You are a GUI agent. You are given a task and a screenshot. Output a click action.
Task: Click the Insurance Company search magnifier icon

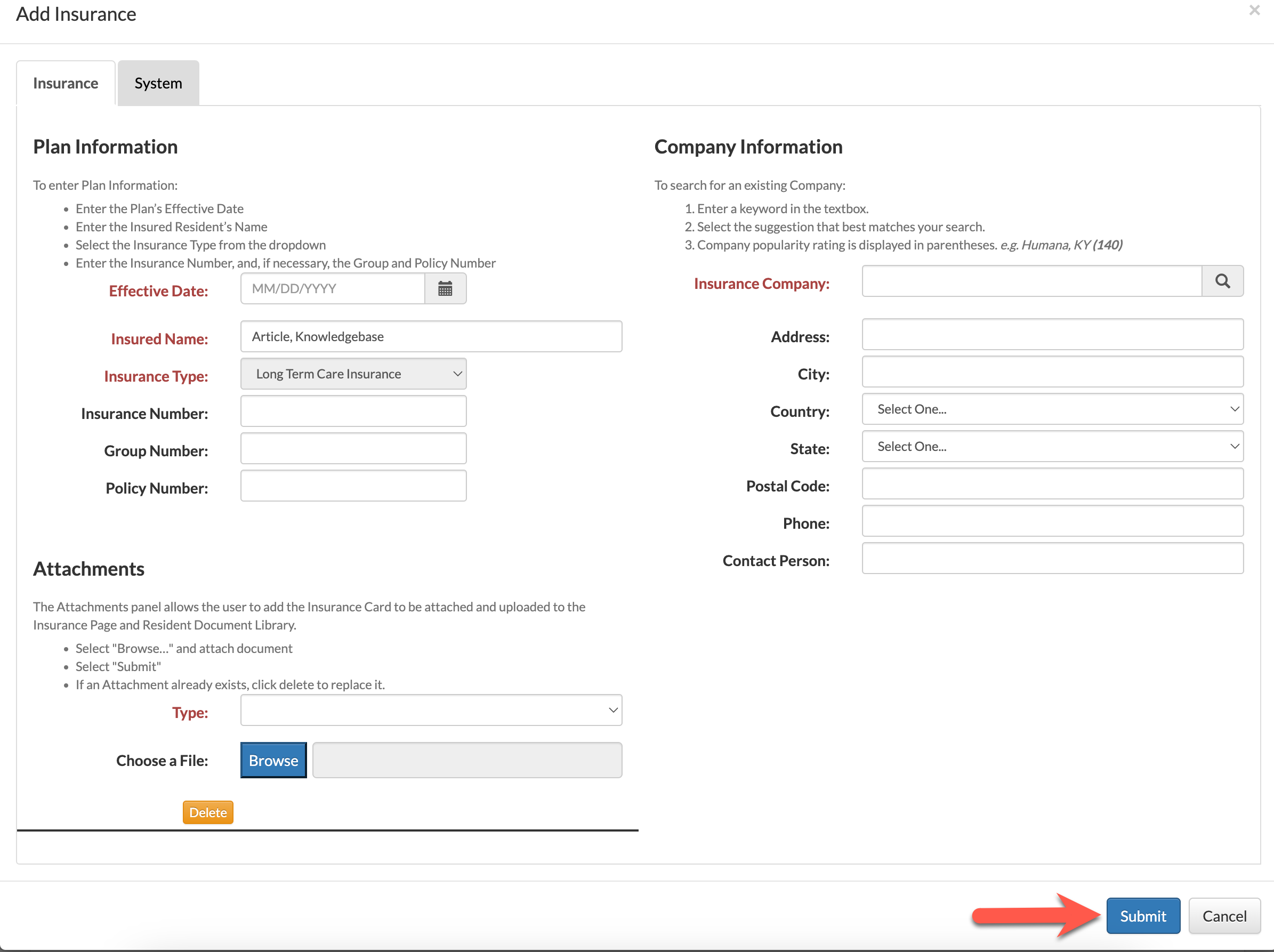[1222, 281]
